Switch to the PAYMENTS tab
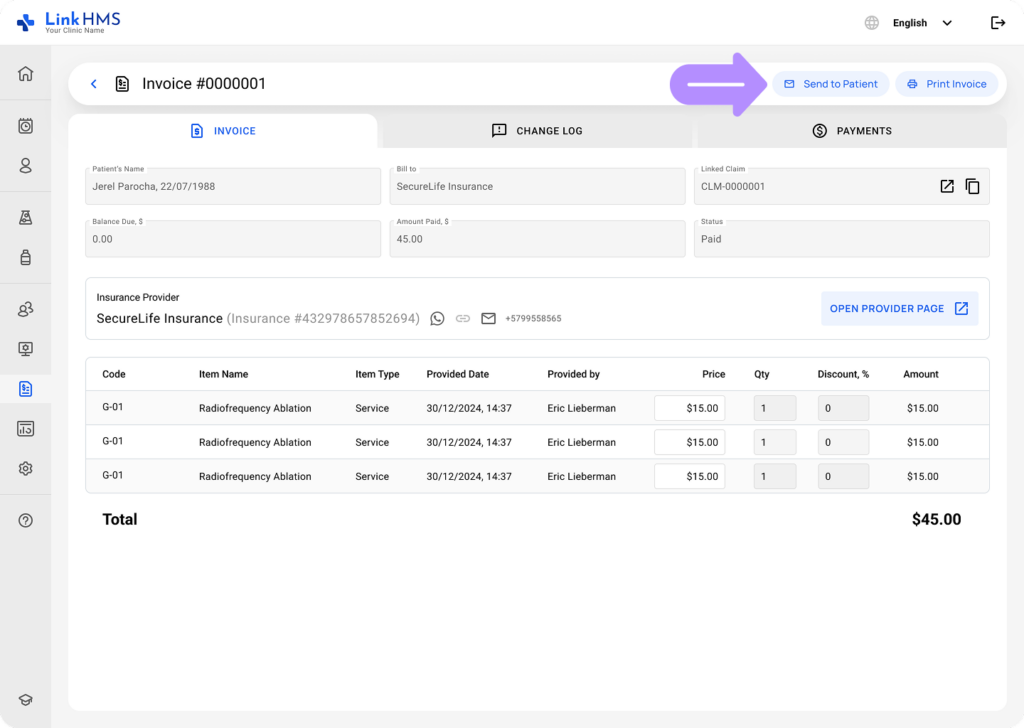 [852, 131]
